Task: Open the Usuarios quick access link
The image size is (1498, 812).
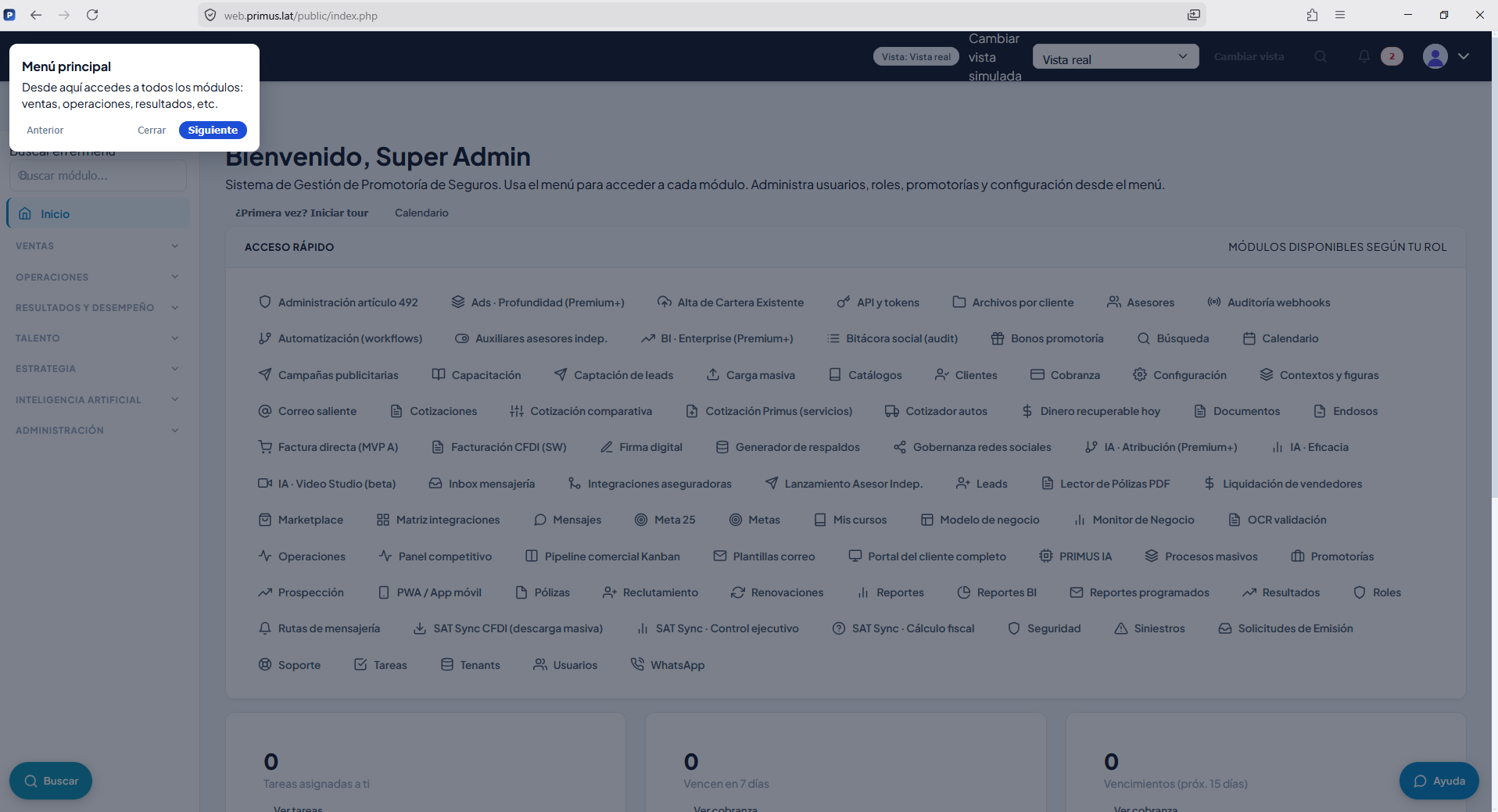Action: (x=565, y=664)
